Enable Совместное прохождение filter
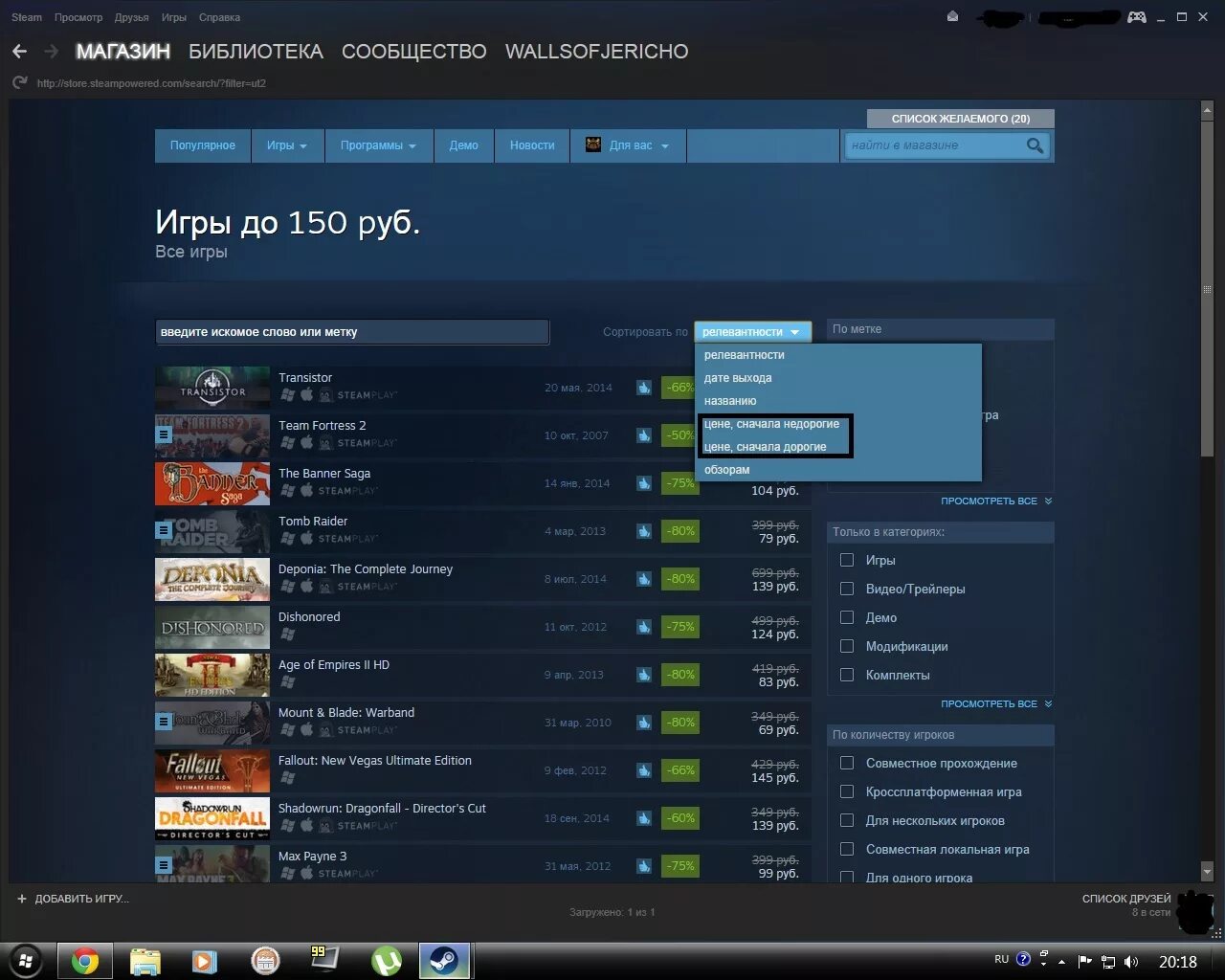The width and height of the screenshot is (1225, 980). click(x=847, y=763)
